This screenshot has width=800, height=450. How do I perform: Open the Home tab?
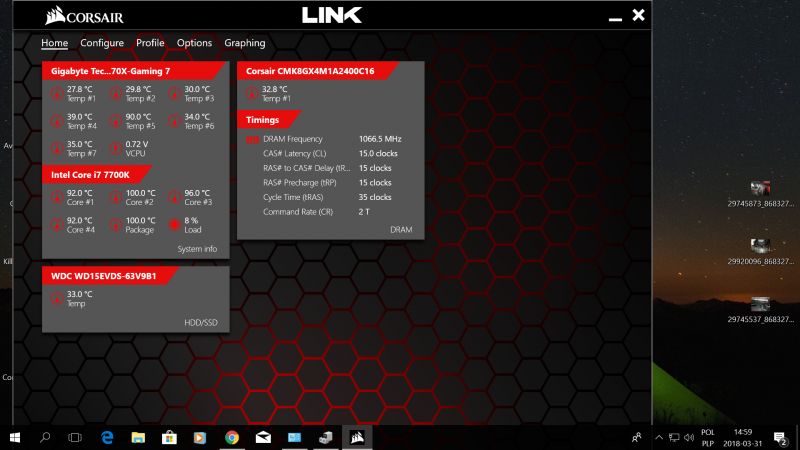pyautogui.click(x=55, y=43)
